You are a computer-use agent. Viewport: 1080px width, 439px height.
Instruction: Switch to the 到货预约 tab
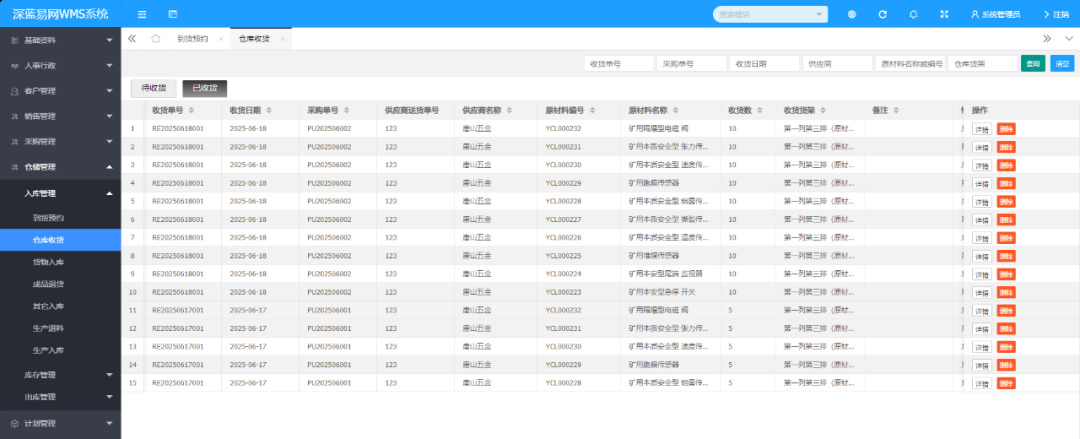[191, 38]
